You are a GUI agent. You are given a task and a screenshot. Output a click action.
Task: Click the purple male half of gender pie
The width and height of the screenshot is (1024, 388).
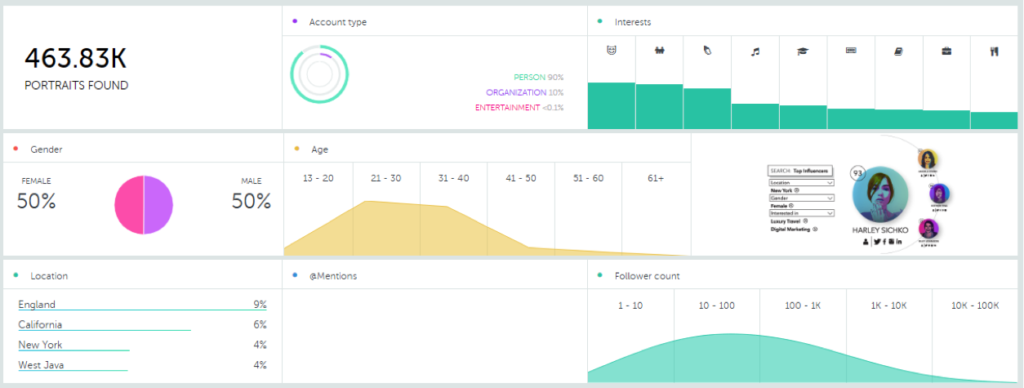pyautogui.click(x=159, y=204)
